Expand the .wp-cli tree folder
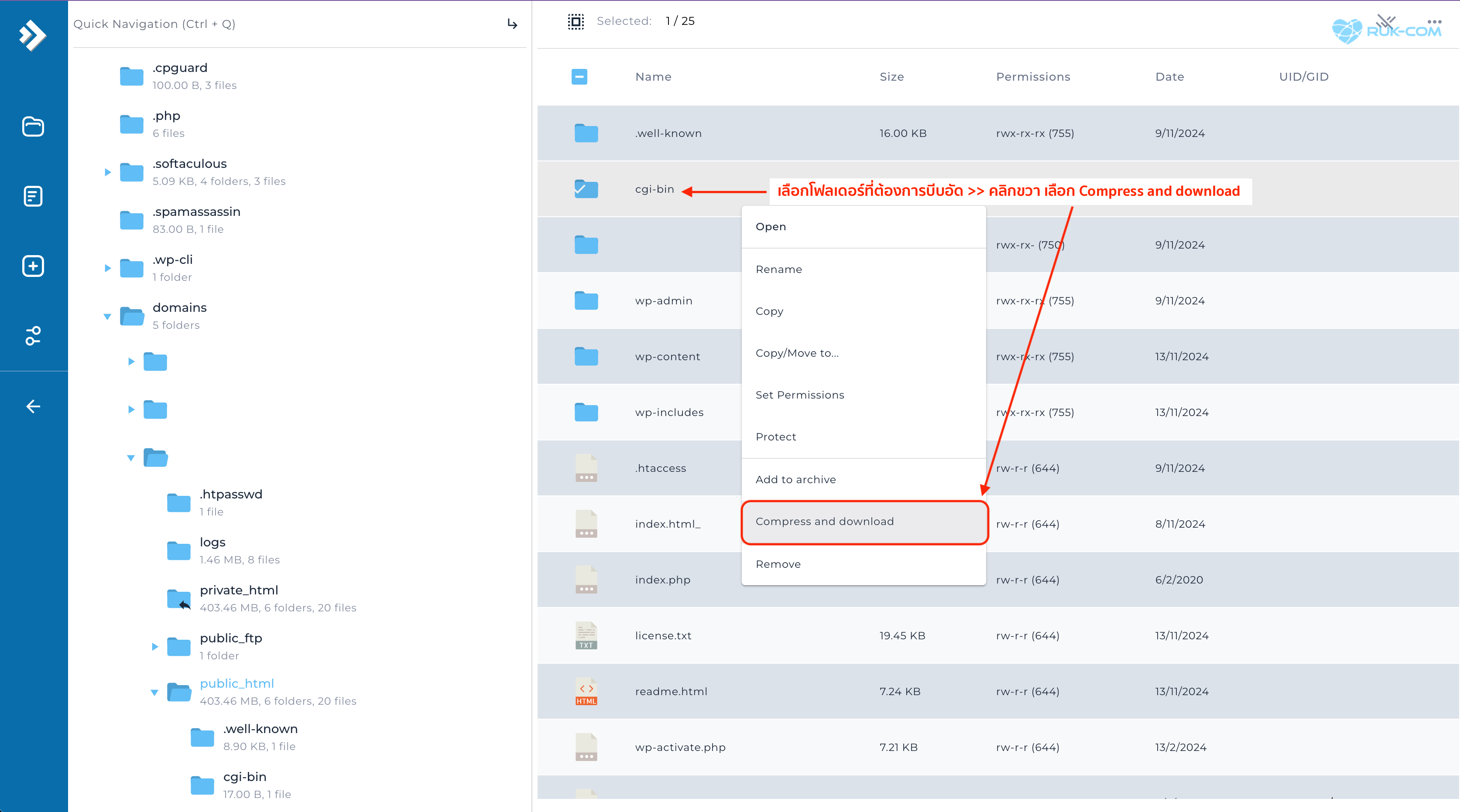Screen dimensions: 1460x812 point(108,268)
